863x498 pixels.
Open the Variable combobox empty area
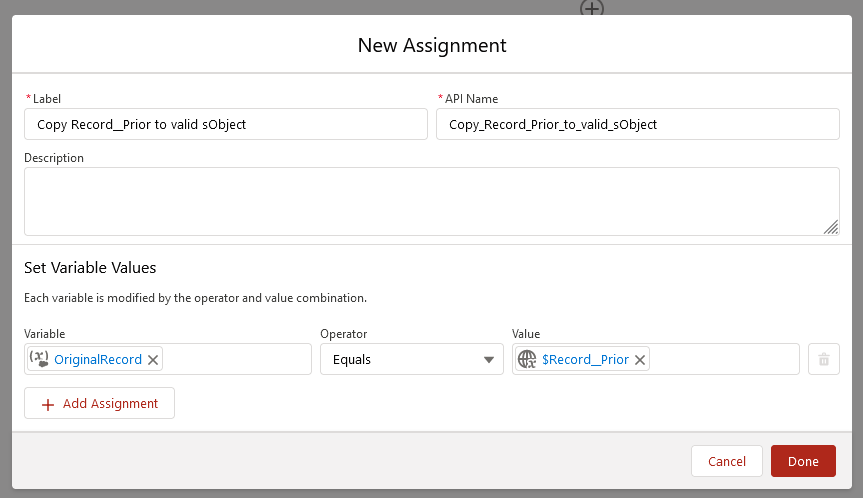coord(235,359)
